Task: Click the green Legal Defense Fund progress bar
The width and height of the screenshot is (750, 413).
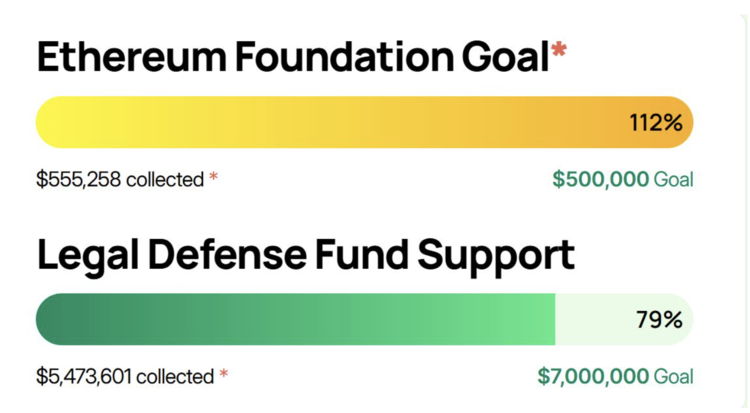Action: click(364, 319)
